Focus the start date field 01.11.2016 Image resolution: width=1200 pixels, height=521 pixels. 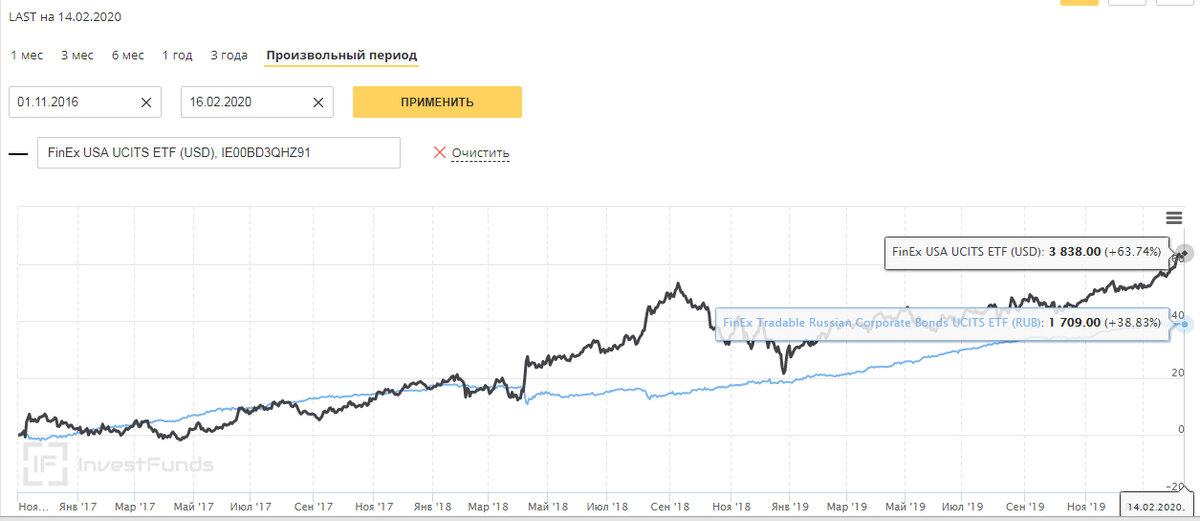tap(85, 102)
